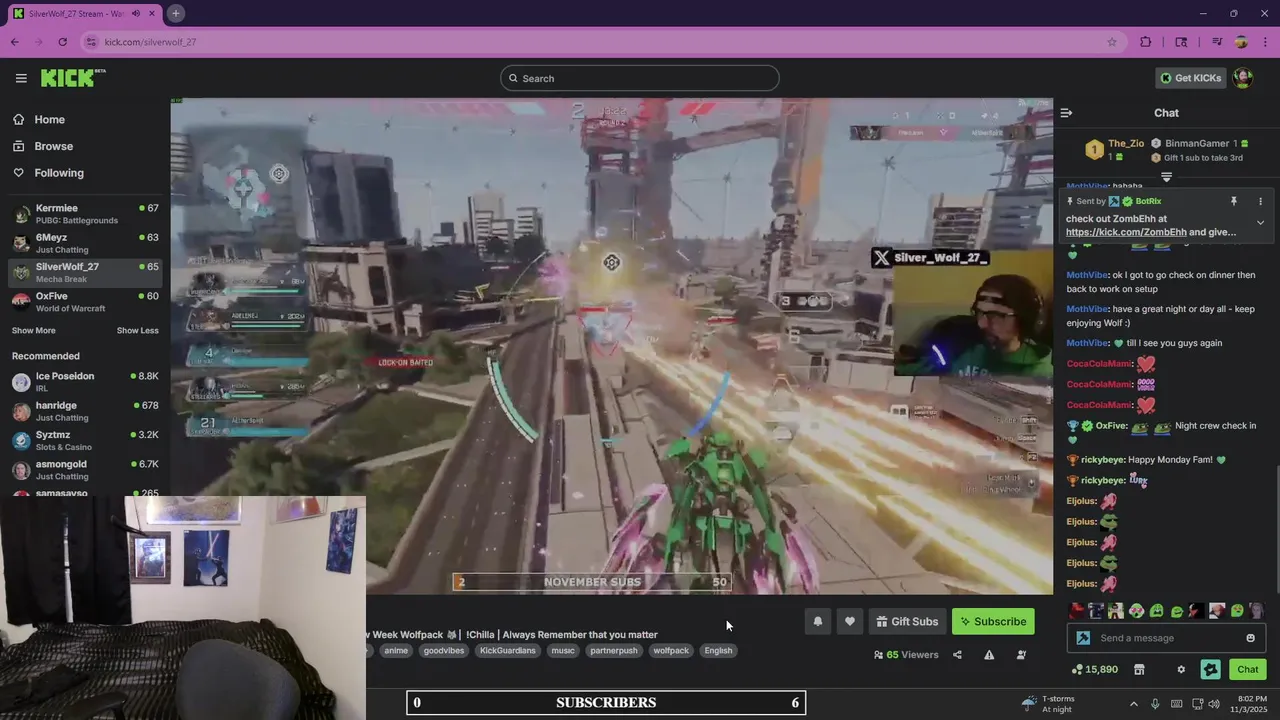Viewport: 1280px width, 720px height.
Task: Unpin the BotRix pinned message
Action: click(1234, 201)
